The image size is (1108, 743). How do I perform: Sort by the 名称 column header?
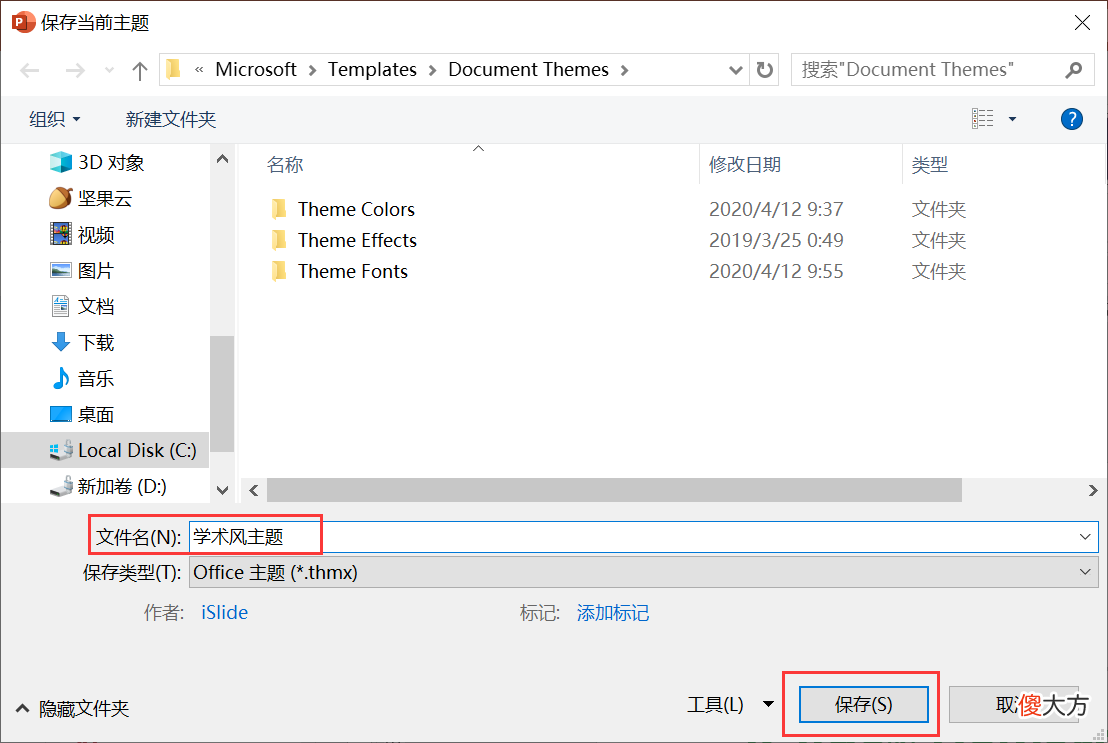[285, 165]
